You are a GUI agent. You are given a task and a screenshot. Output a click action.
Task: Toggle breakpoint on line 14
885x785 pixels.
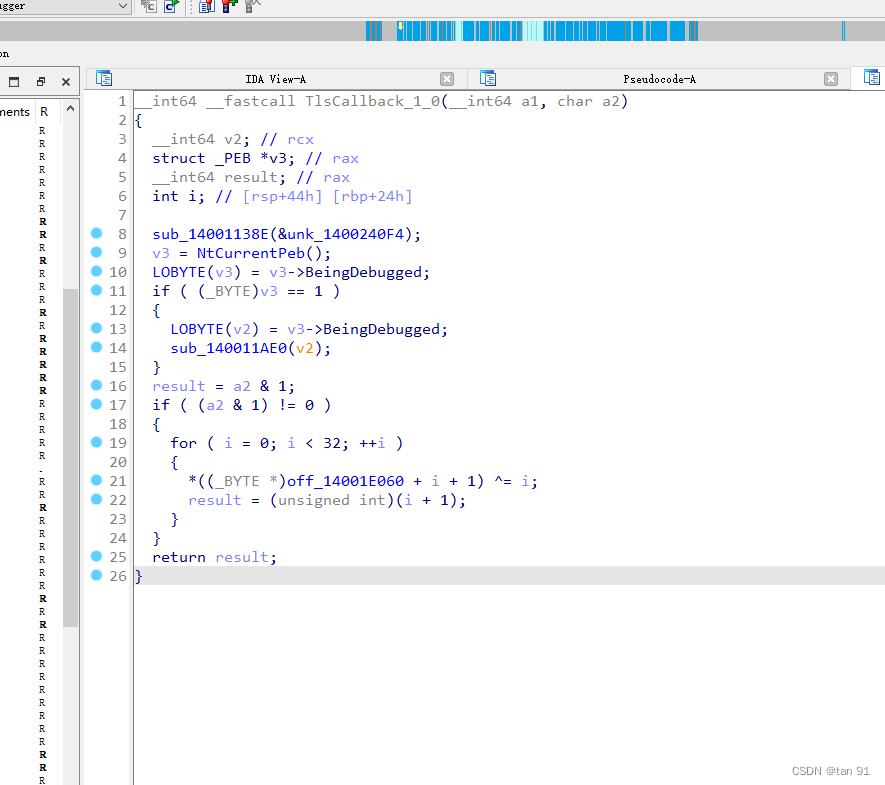click(x=97, y=347)
